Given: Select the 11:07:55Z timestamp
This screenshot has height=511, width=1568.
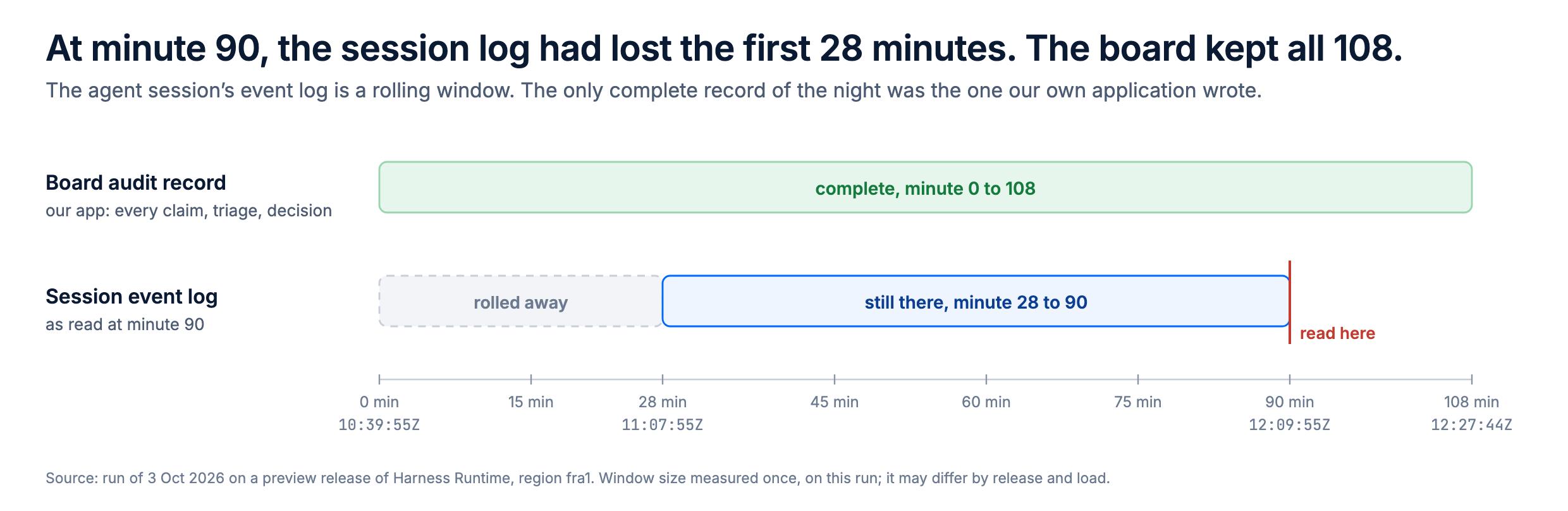Looking at the screenshot, I should point(663,425).
